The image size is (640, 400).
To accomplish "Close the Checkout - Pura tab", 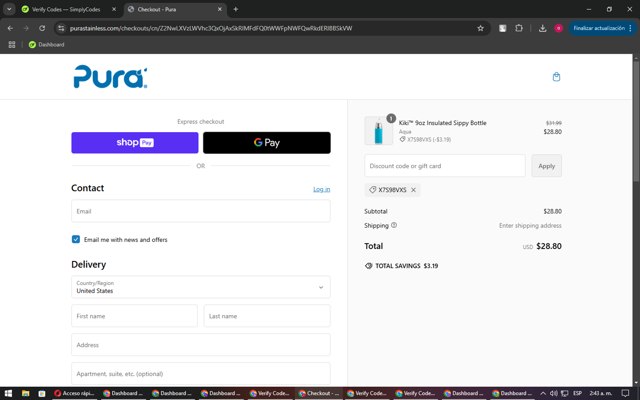I will (x=220, y=9).
